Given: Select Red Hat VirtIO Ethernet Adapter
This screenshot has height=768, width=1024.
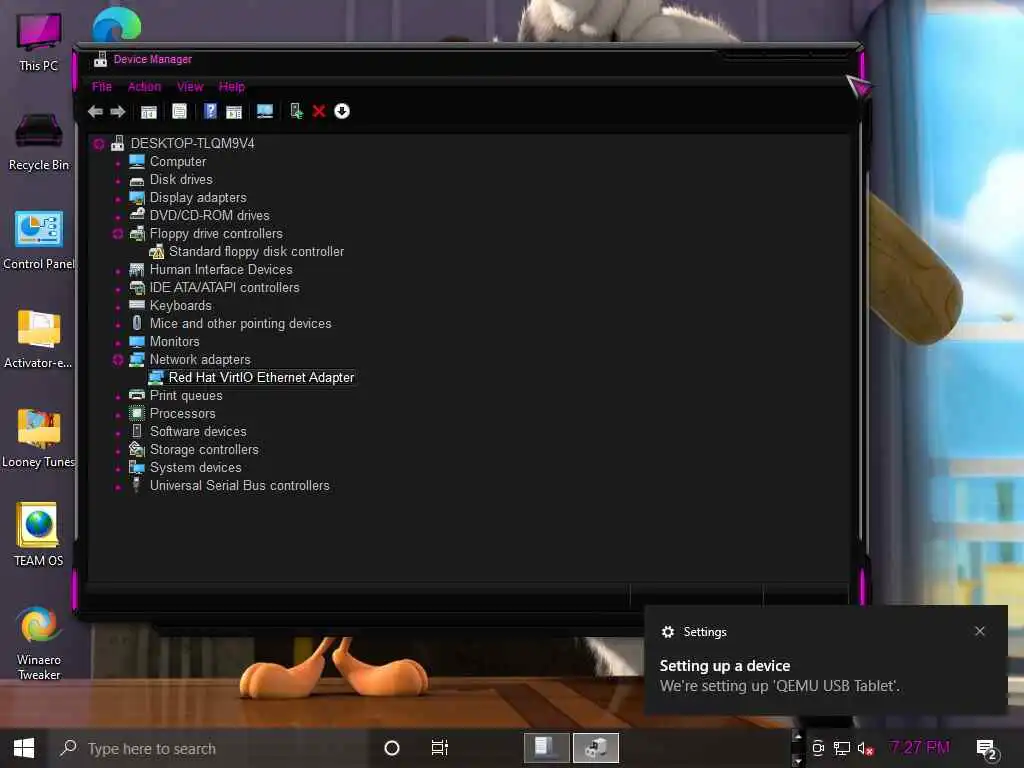Looking at the screenshot, I should tap(261, 377).
